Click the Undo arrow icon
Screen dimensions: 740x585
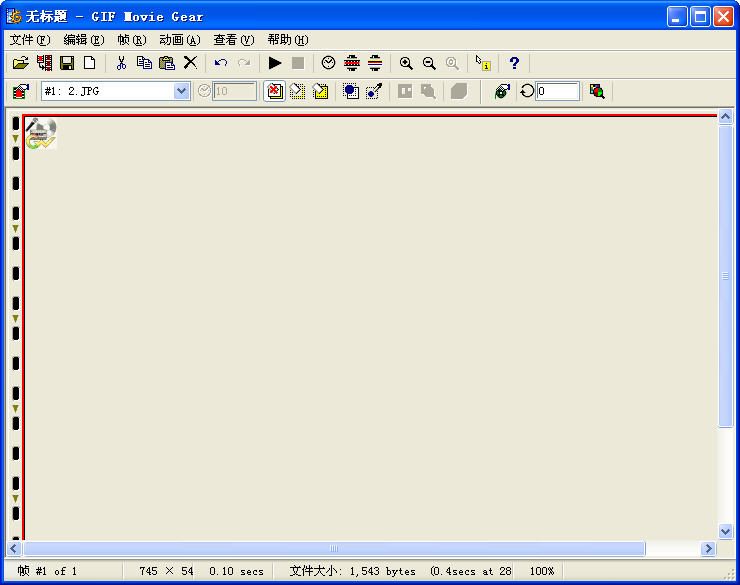(x=221, y=63)
